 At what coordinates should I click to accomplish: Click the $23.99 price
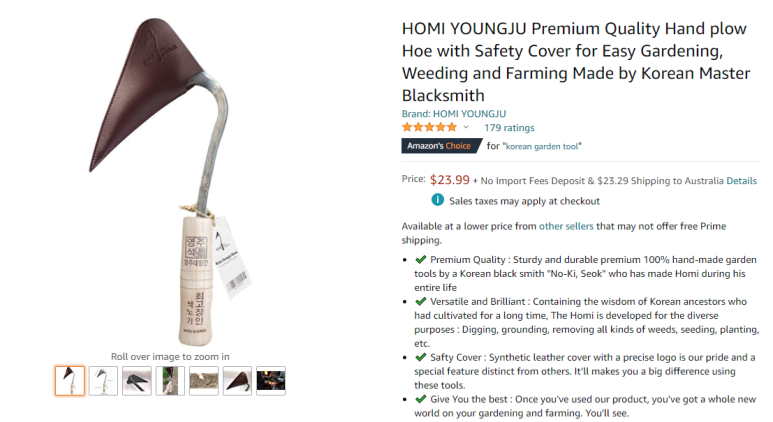tap(449, 180)
